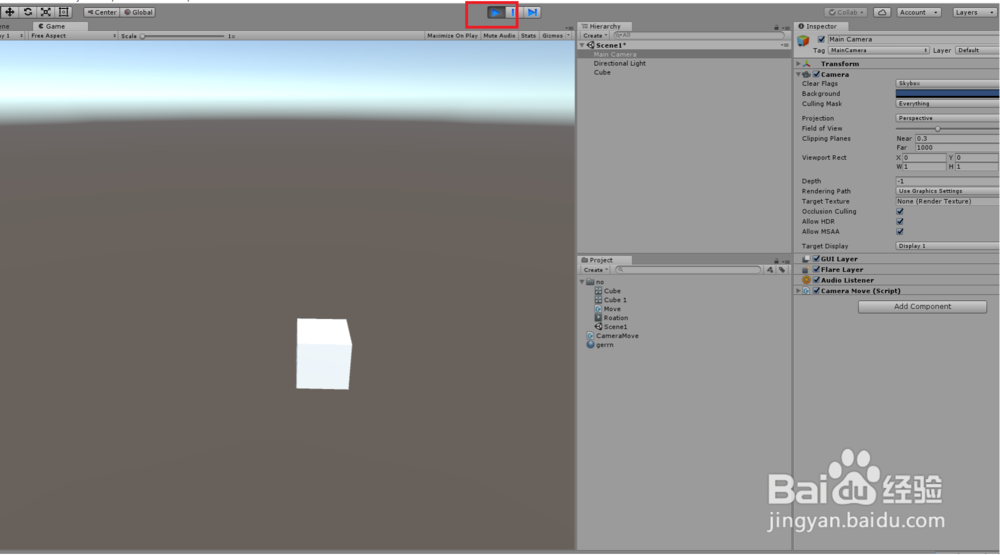Select the Scale transform tool
Screen dimensions: 1000x555
point(45,12)
